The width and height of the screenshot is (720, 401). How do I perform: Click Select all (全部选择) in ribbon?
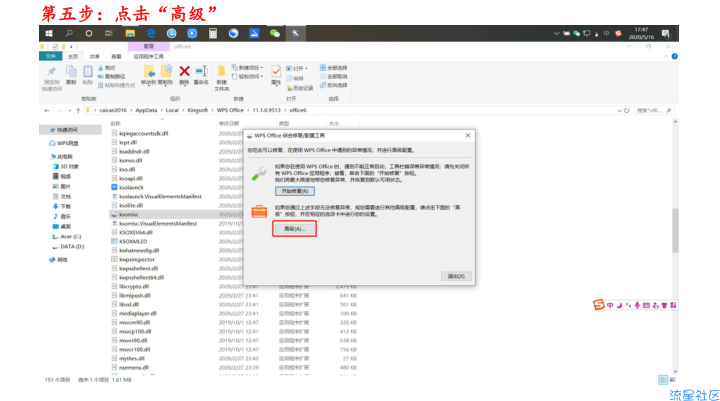pos(334,68)
